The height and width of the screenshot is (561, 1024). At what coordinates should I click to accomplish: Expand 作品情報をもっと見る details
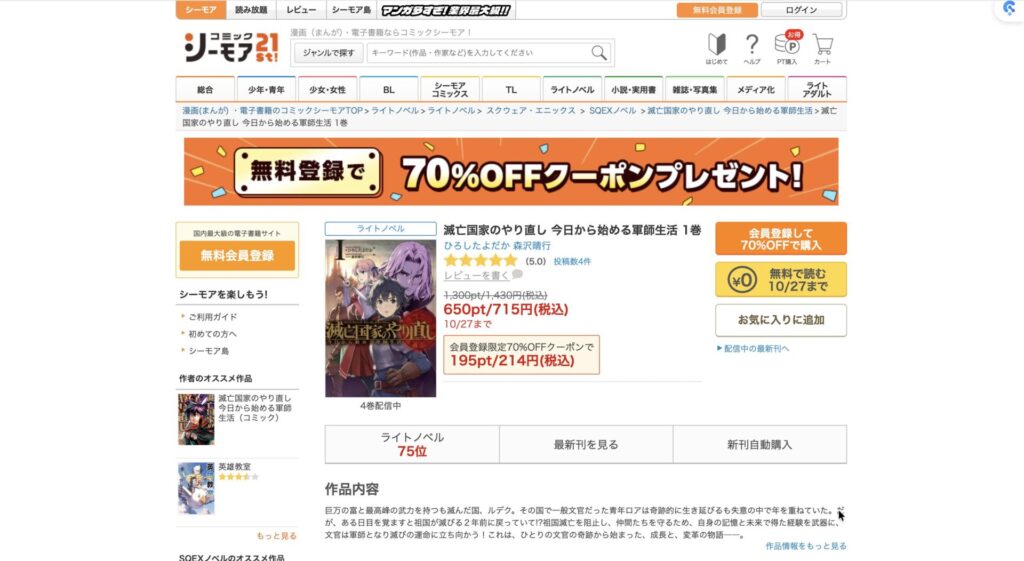(805, 546)
